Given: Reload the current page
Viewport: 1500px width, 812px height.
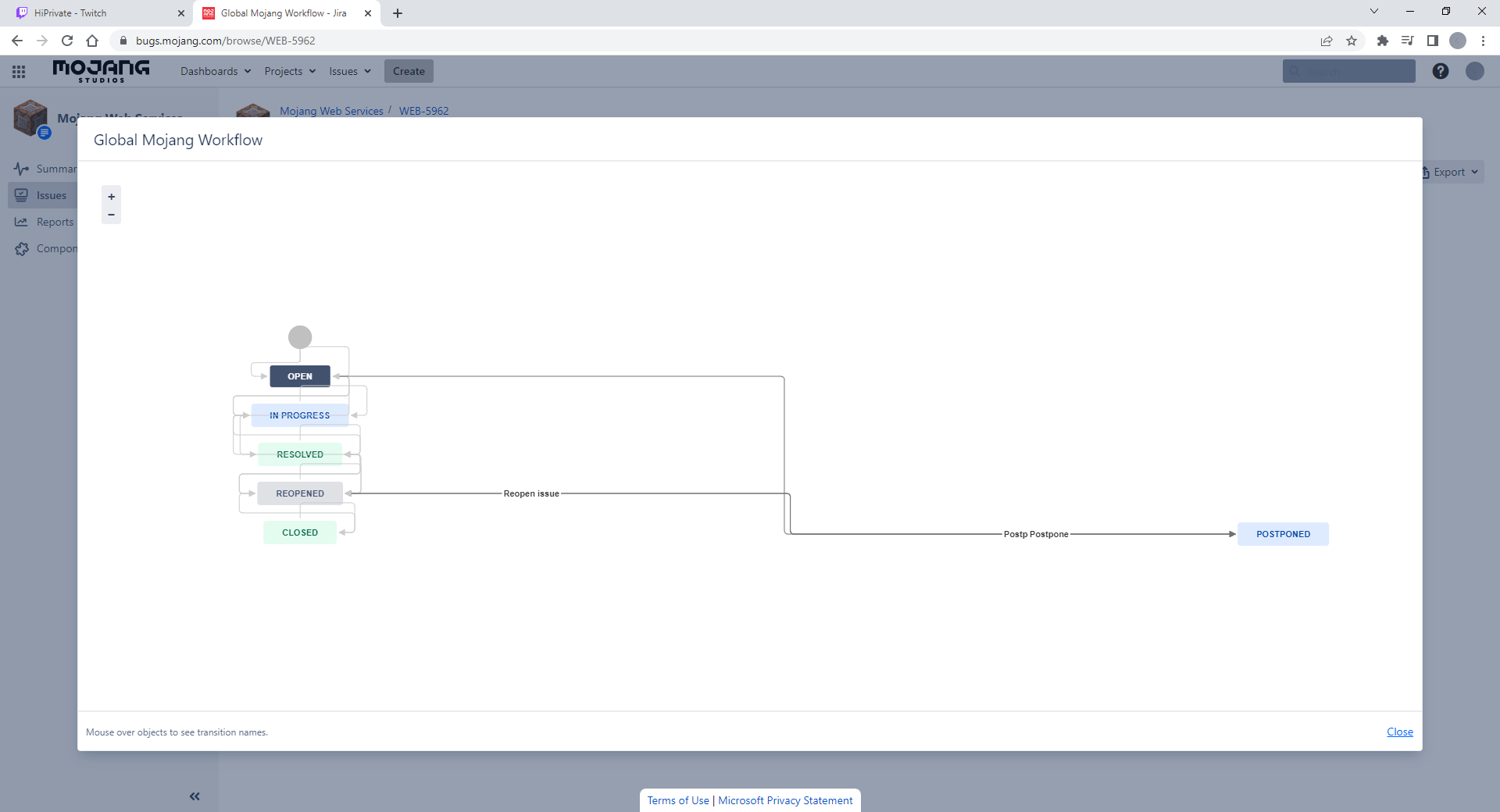Looking at the screenshot, I should (x=67, y=41).
